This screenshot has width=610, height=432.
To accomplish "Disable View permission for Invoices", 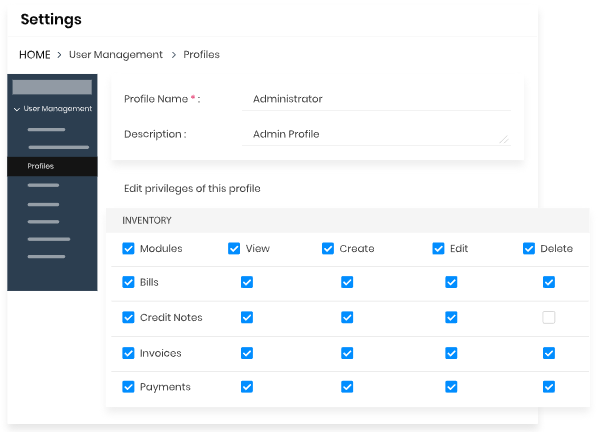I will tap(247, 353).
